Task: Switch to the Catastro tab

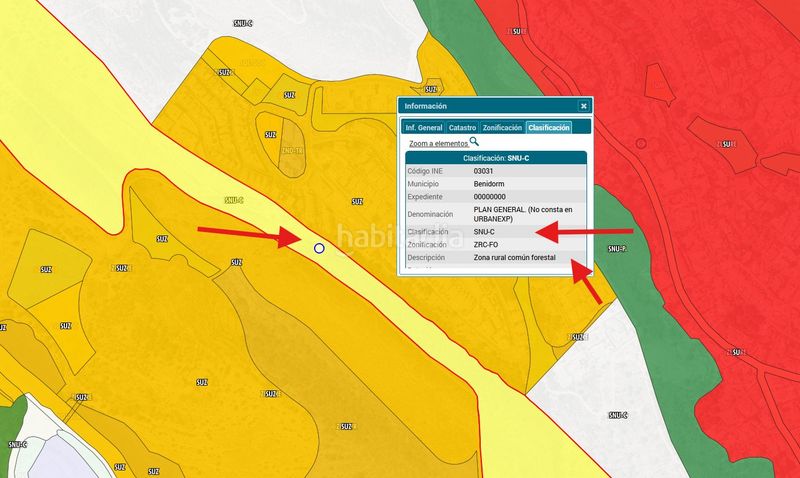Action: (462, 128)
